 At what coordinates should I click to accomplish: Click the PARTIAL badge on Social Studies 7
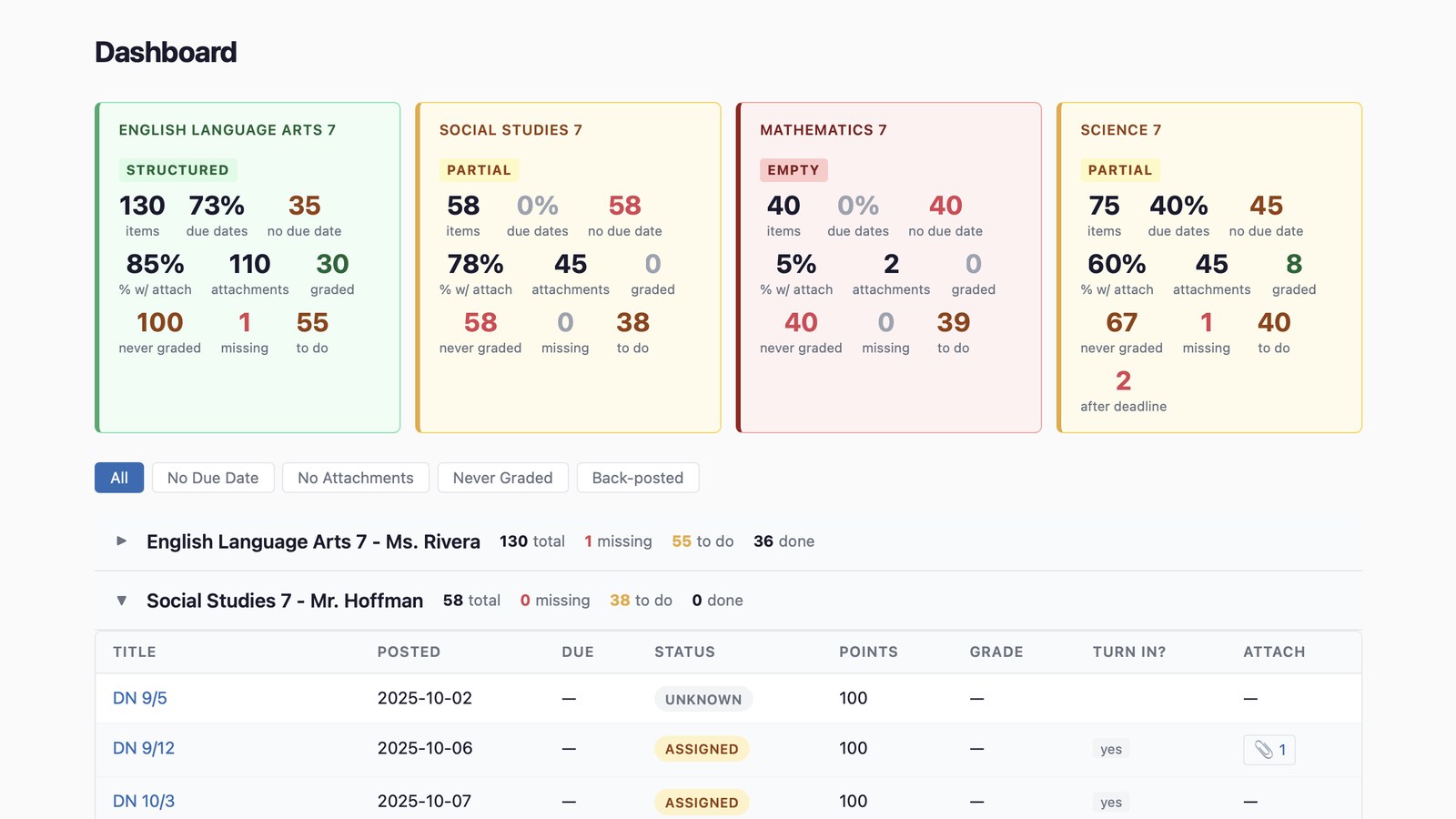pyautogui.click(x=479, y=170)
